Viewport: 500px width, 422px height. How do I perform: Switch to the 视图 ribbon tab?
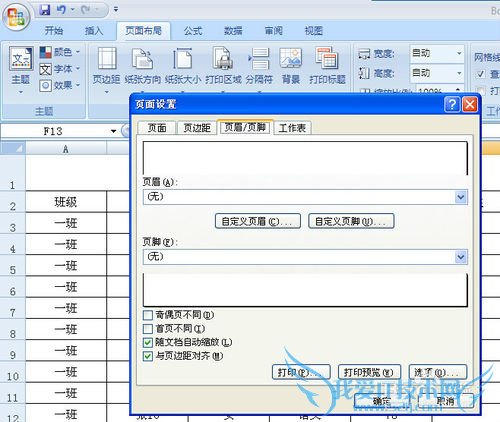coord(314,31)
